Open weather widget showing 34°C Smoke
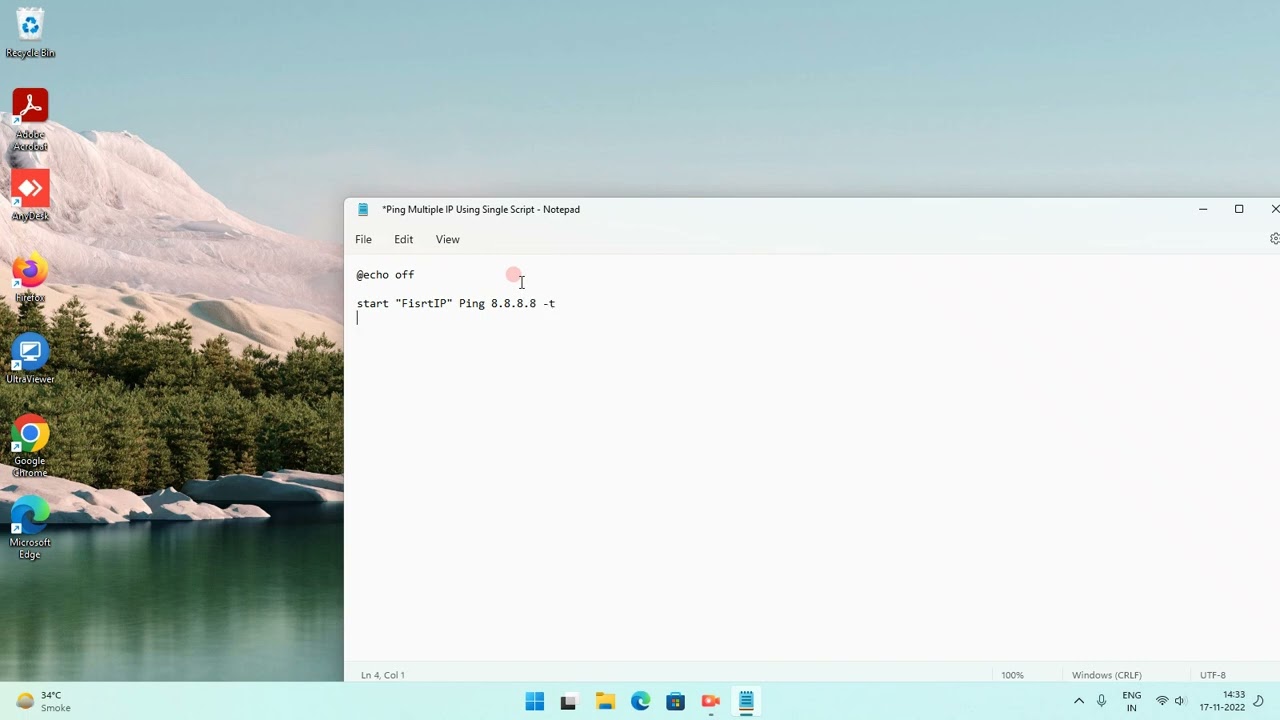 pos(44,701)
